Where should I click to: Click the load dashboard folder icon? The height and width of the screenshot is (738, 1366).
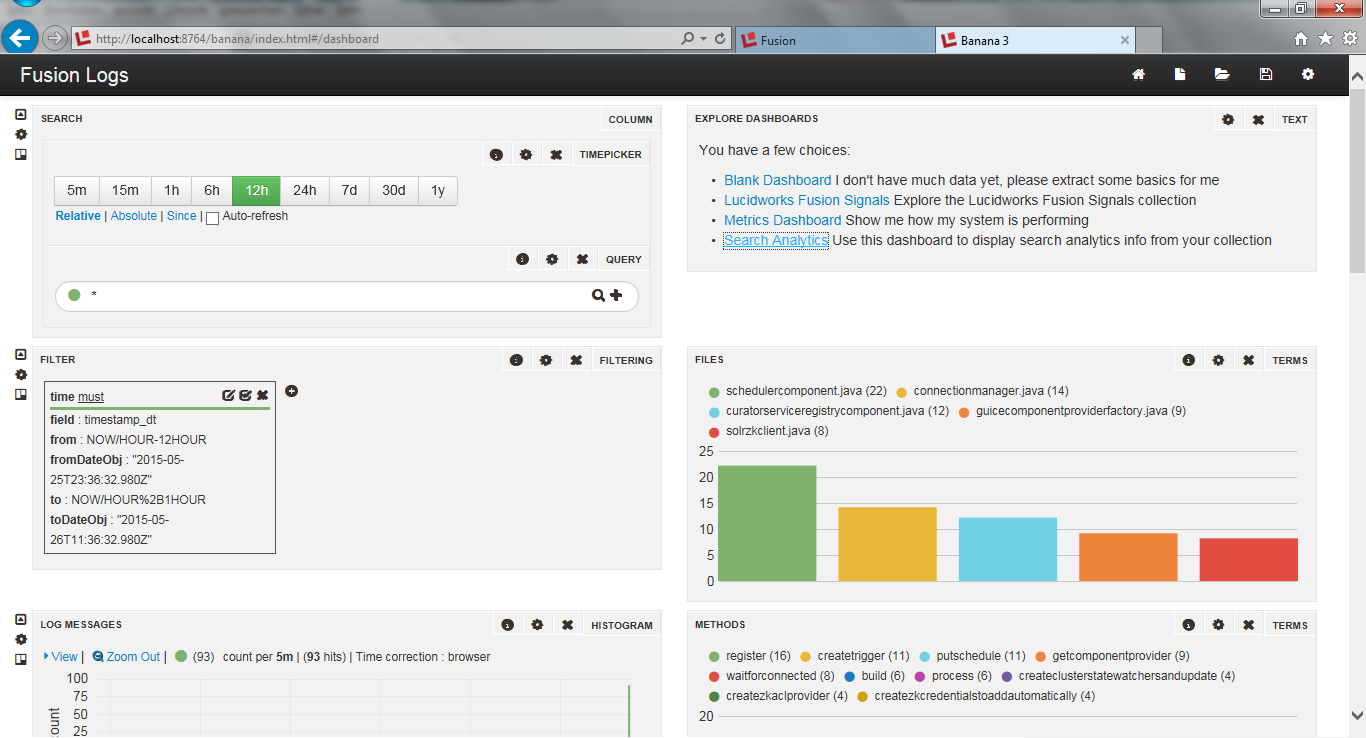pyautogui.click(x=1222, y=75)
